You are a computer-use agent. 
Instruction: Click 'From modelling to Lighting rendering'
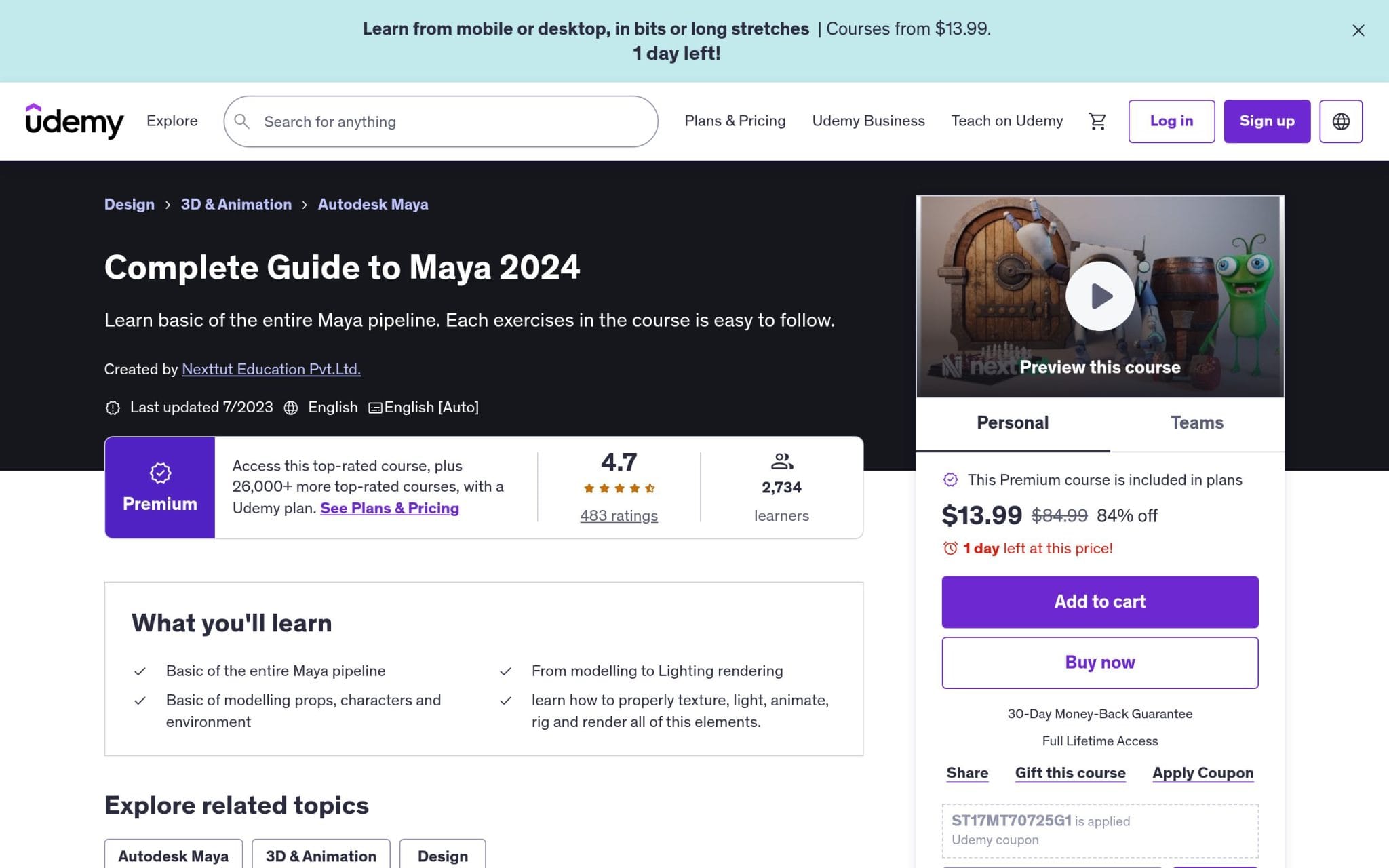657,671
